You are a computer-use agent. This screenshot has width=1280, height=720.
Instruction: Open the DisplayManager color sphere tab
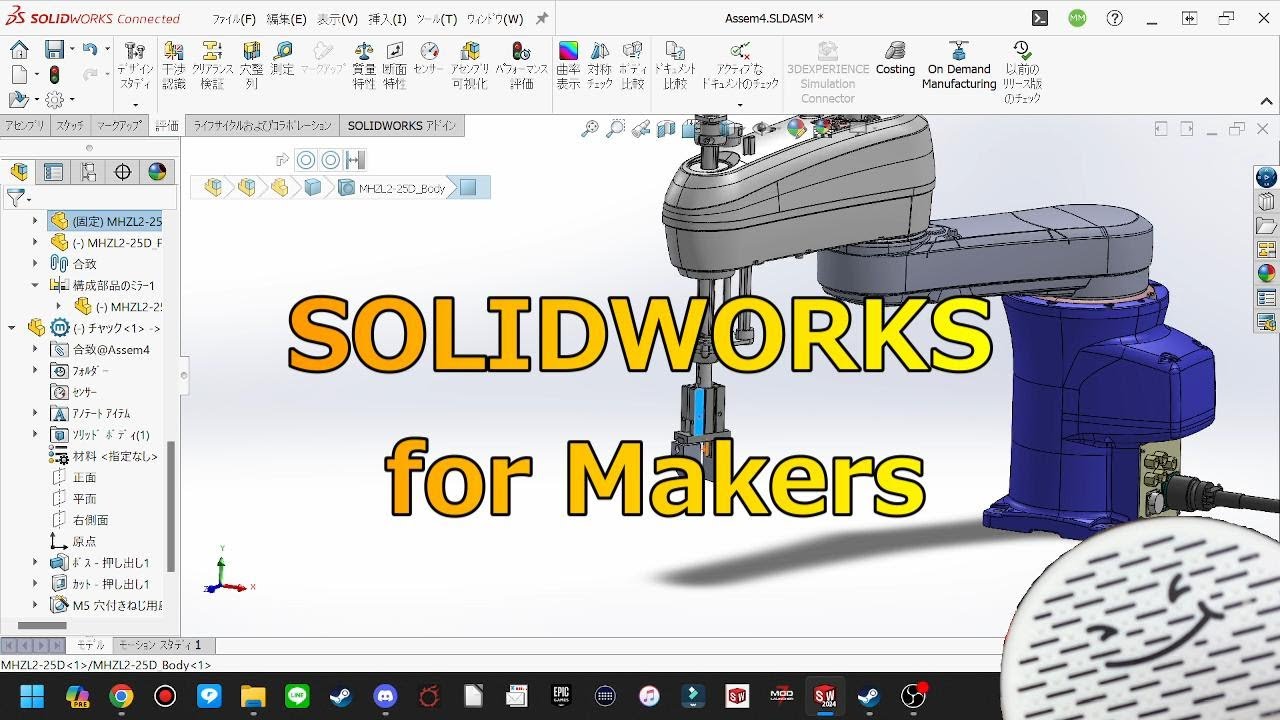coord(157,172)
